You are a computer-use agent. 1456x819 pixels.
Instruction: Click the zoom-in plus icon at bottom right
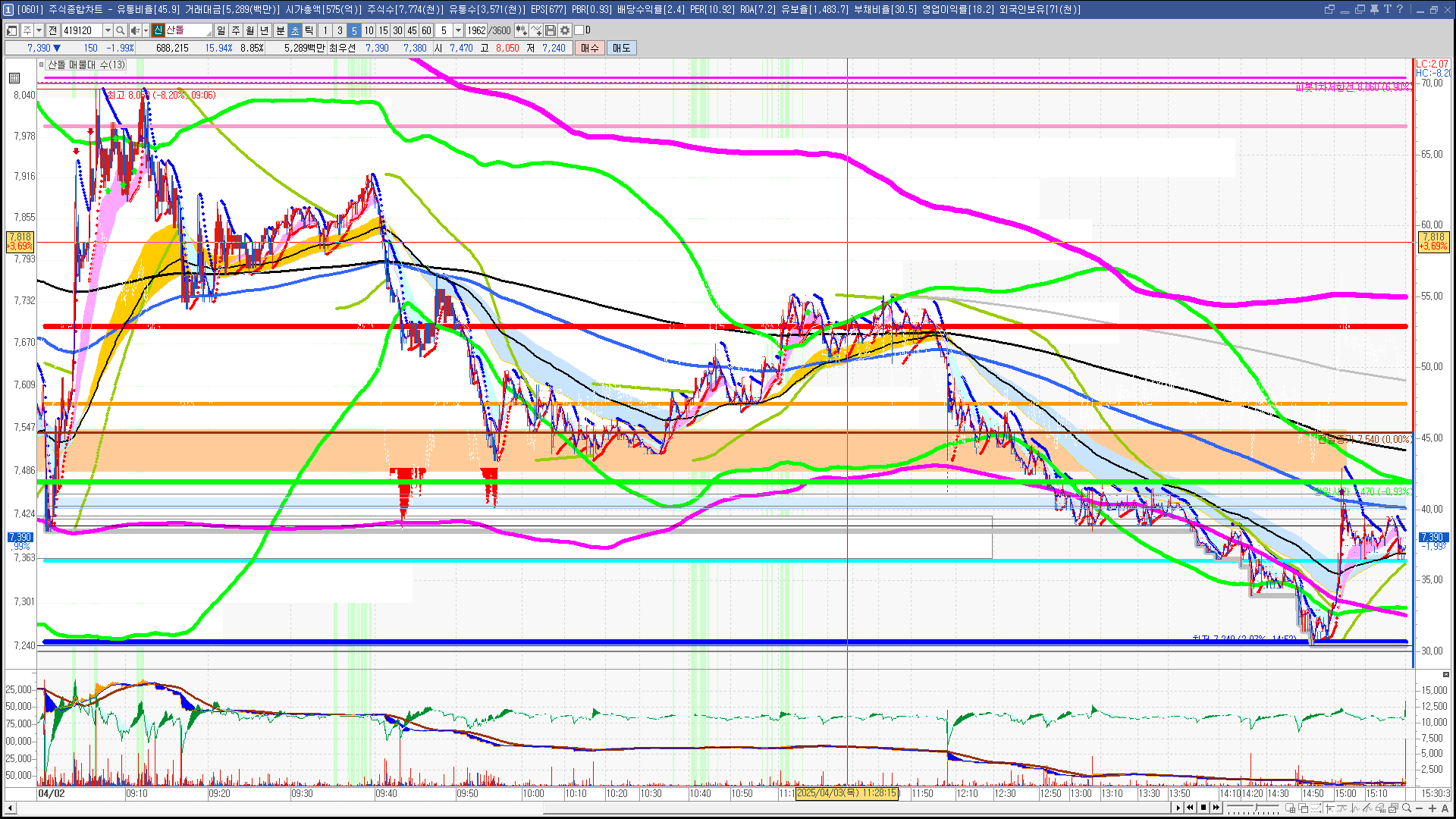[x=1432, y=808]
